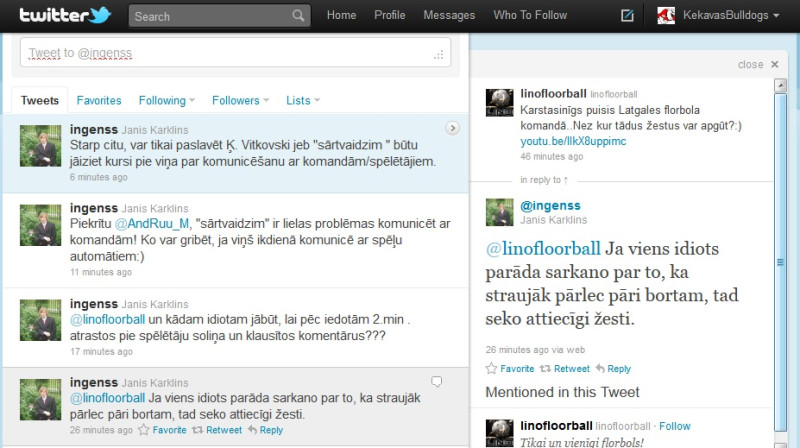This screenshot has height=448, width=800.
Task: Click linofloorball avatar at top of detail pane
Action: (x=499, y=103)
